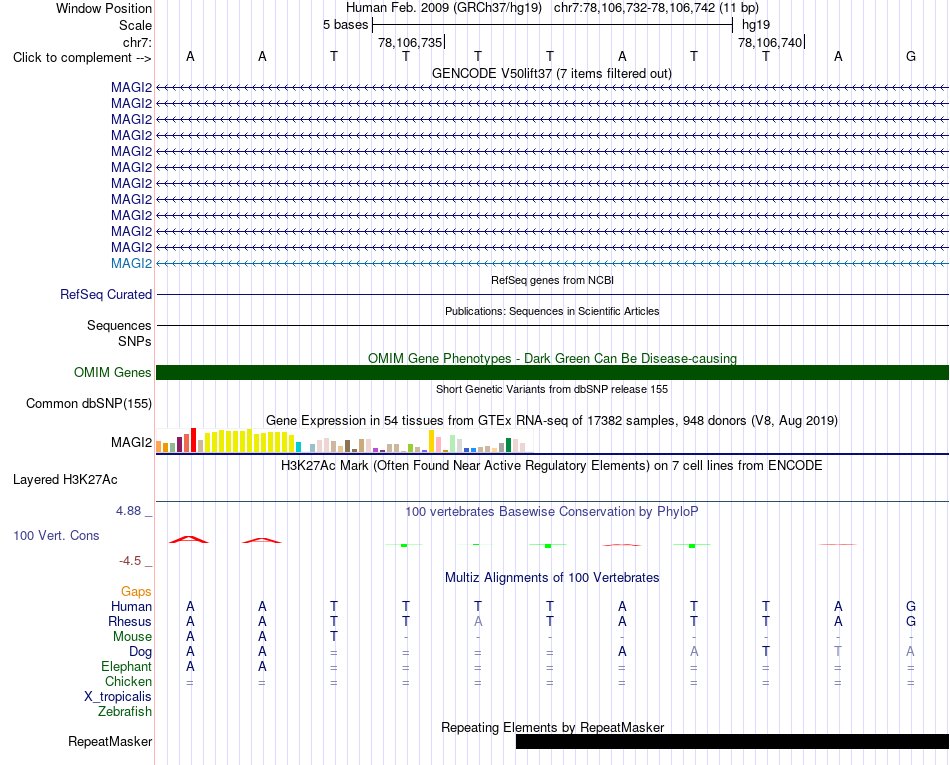Click the 78,106,735 ruler position
Image resolution: width=950 pixels, height=765 pixels.
click(410, 42)
